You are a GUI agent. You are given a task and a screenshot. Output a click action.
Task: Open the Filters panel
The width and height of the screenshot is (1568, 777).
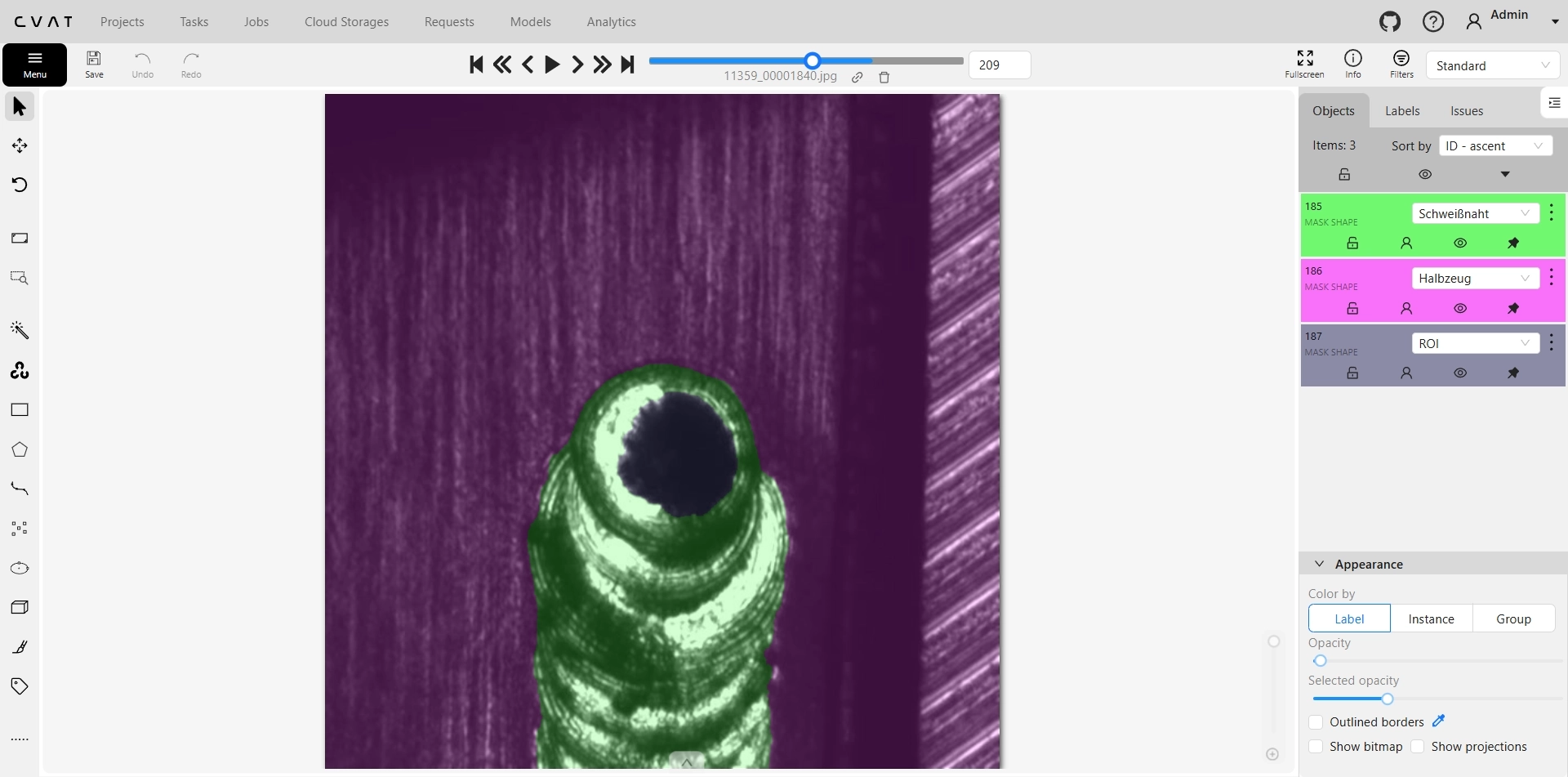pyautogui.click(x=1401, y=65)
